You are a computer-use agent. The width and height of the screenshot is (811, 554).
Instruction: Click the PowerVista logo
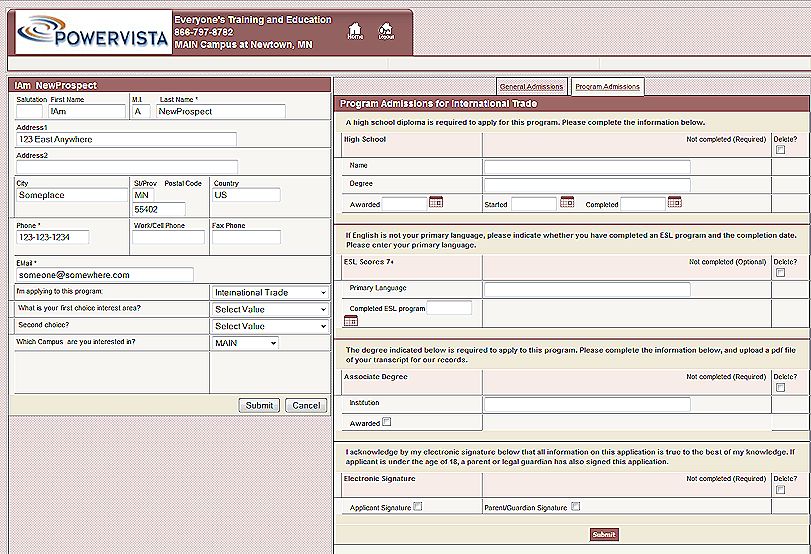93,32
